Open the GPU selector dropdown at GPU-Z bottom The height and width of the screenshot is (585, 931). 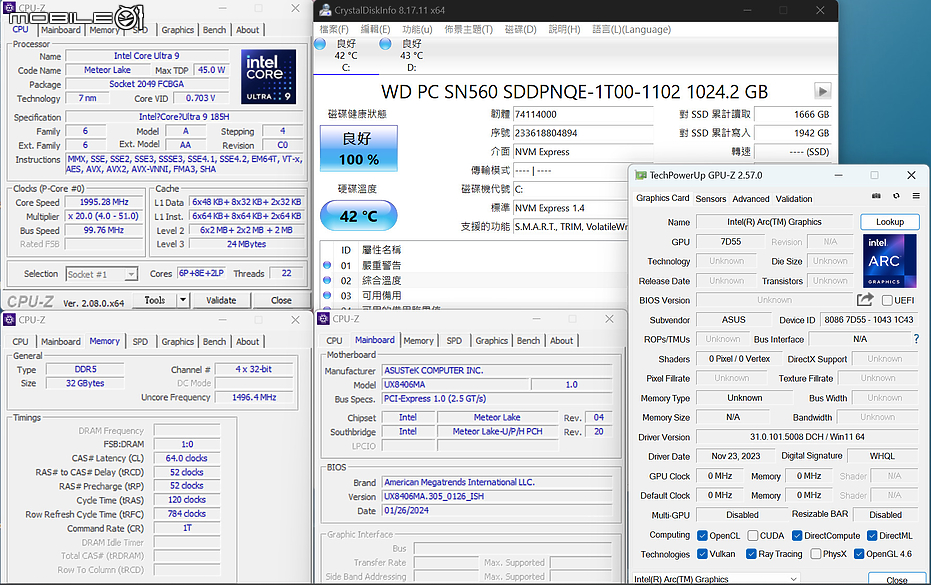[x=715, y=578]
